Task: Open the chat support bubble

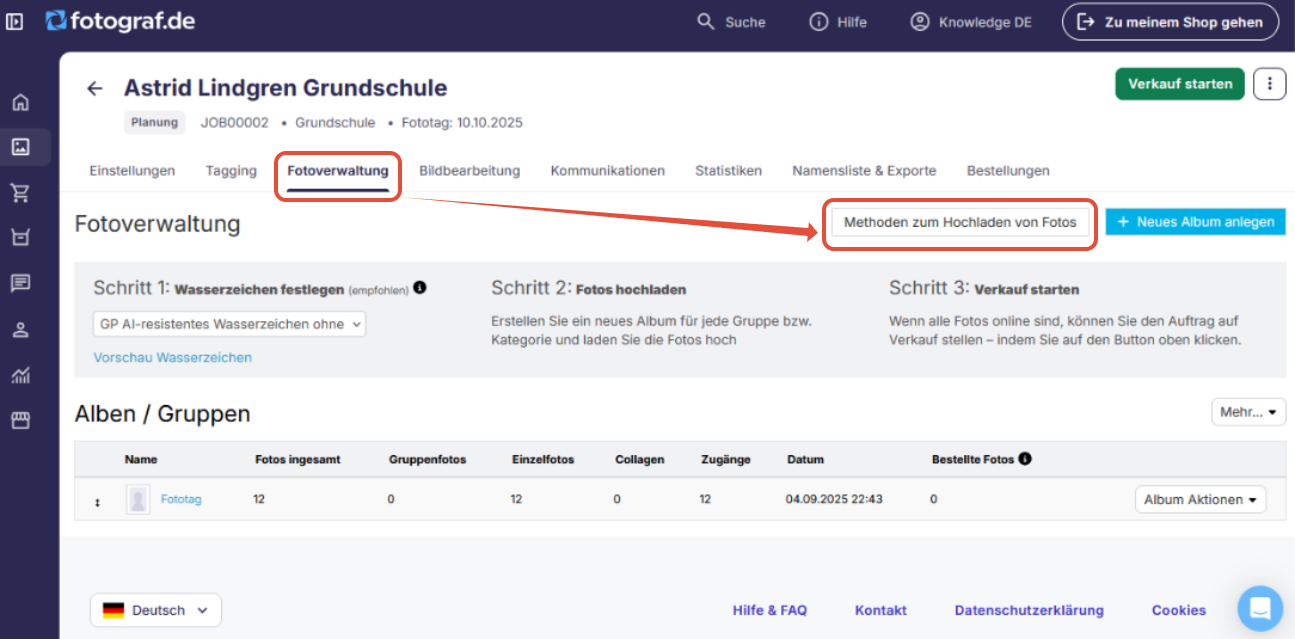Action: click(x=1260, y=608)
